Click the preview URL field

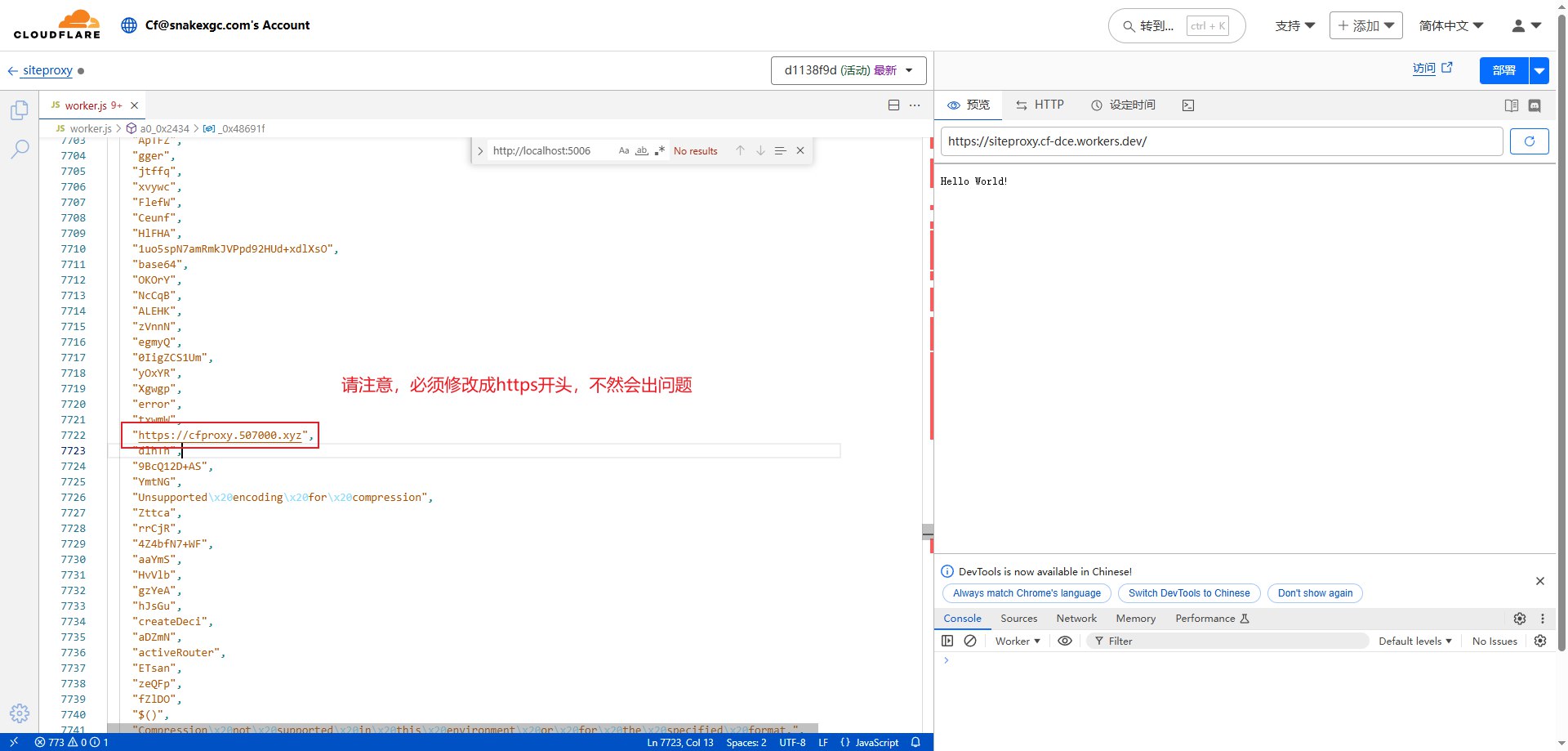click(x=1222, y=141)
